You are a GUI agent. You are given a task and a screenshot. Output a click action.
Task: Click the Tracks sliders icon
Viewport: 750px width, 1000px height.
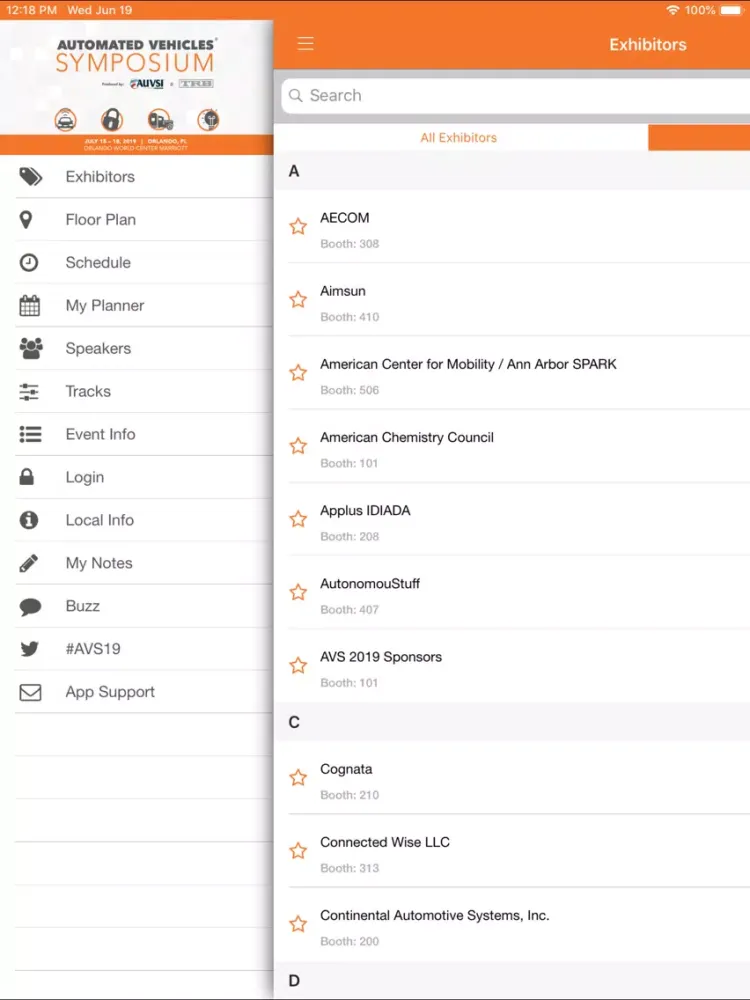(x=29, y=391)
